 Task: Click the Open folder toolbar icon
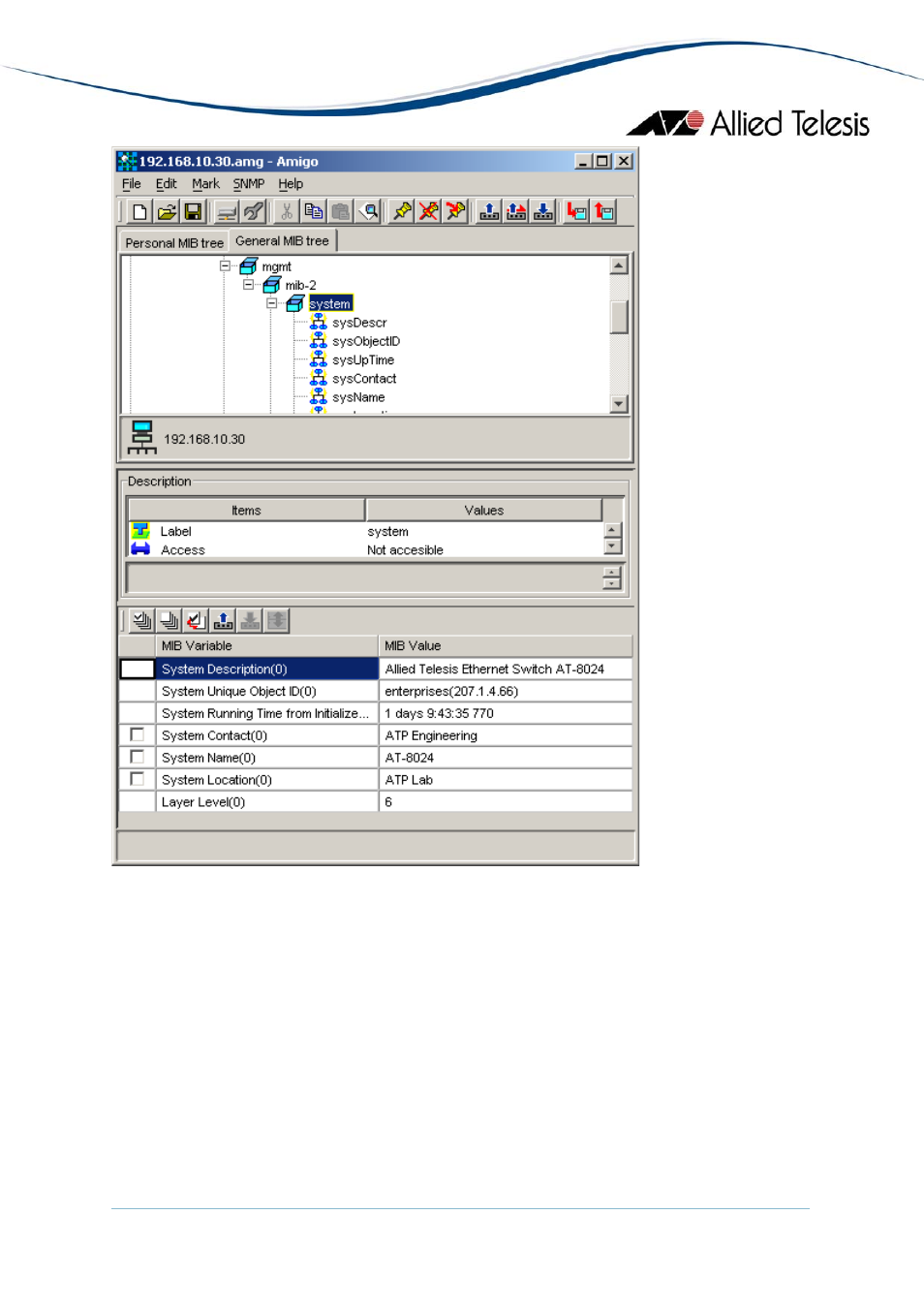point(167,211)
